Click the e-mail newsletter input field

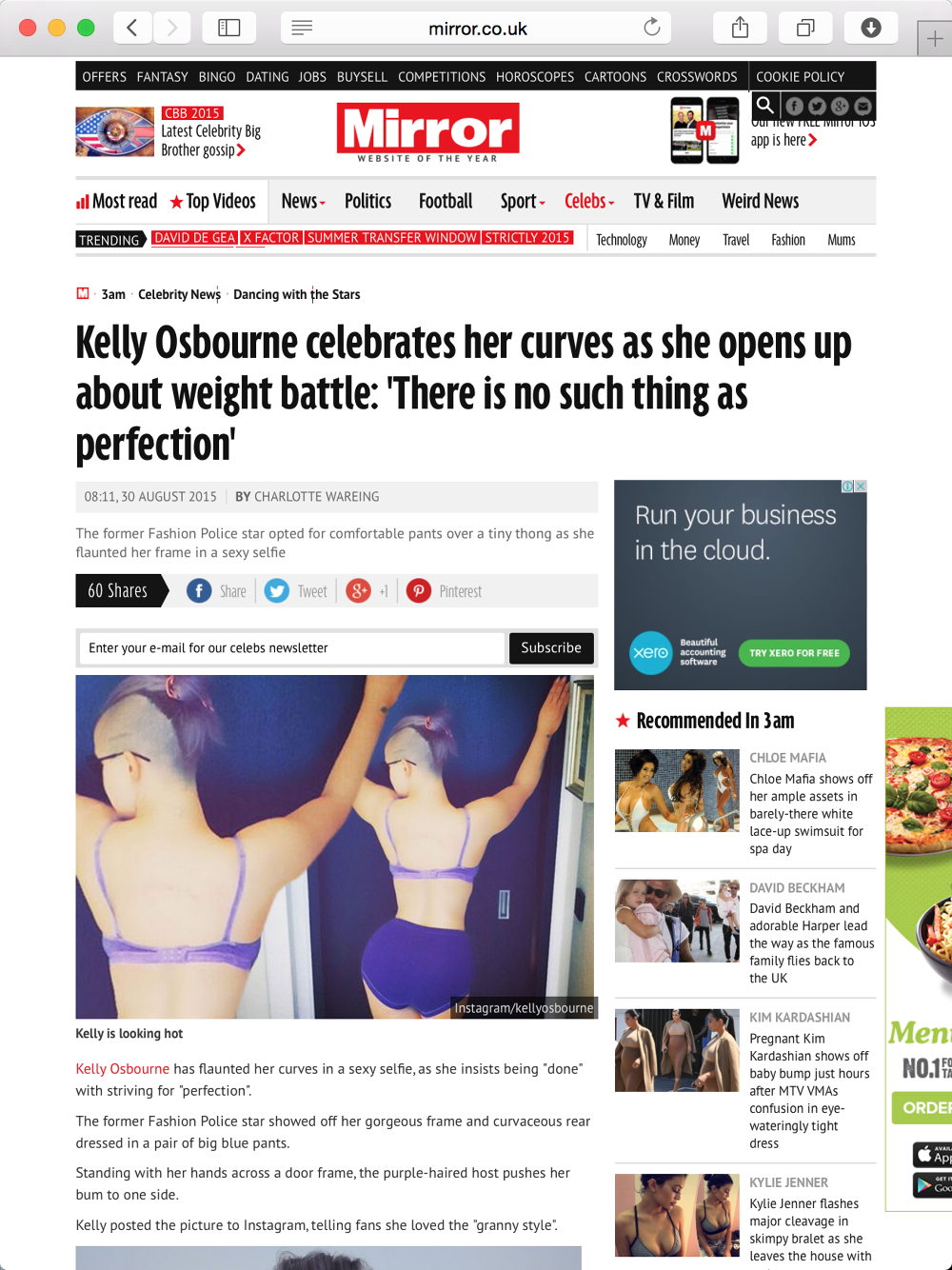click(x=291, y=648)
